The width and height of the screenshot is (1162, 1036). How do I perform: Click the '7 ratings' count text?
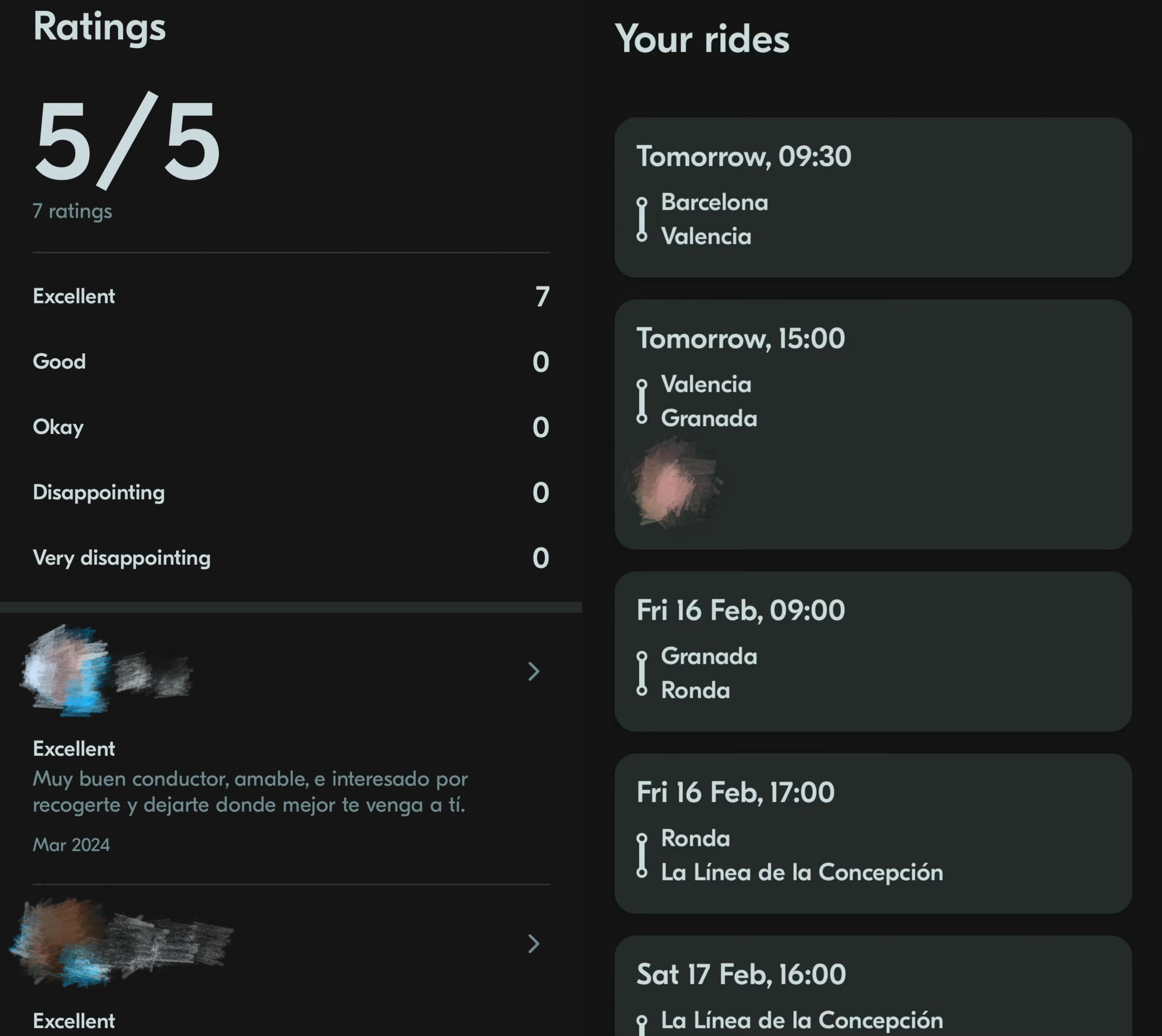(x=72, y=211)
